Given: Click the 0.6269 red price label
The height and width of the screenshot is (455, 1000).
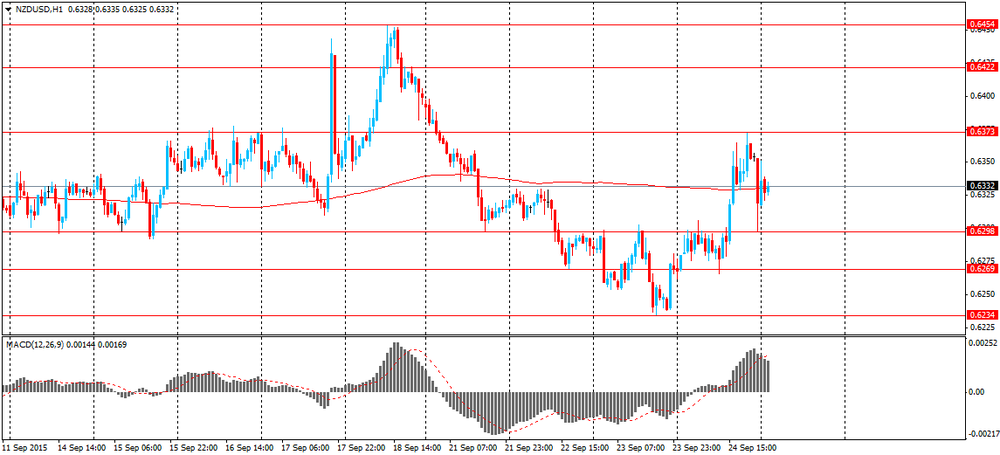Looking at the screenshot, I should (x=979, y=269).
